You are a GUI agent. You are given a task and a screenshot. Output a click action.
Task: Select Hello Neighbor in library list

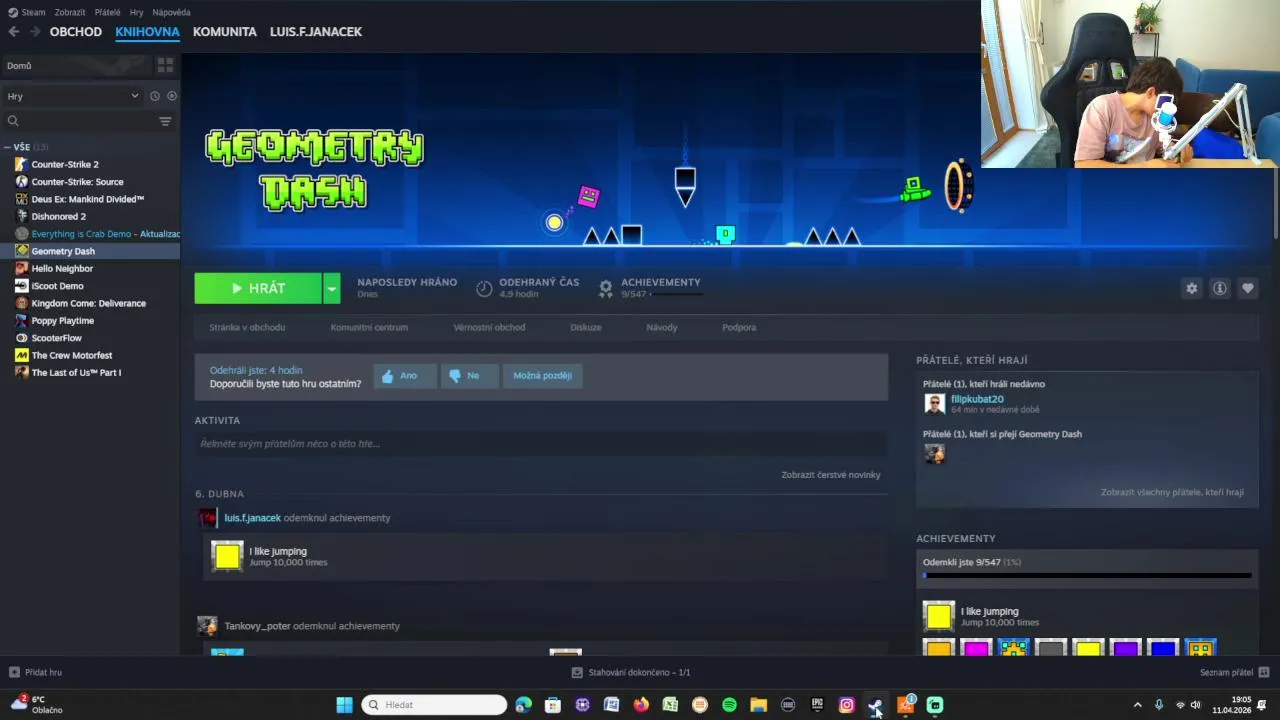[x=62, y=268]
